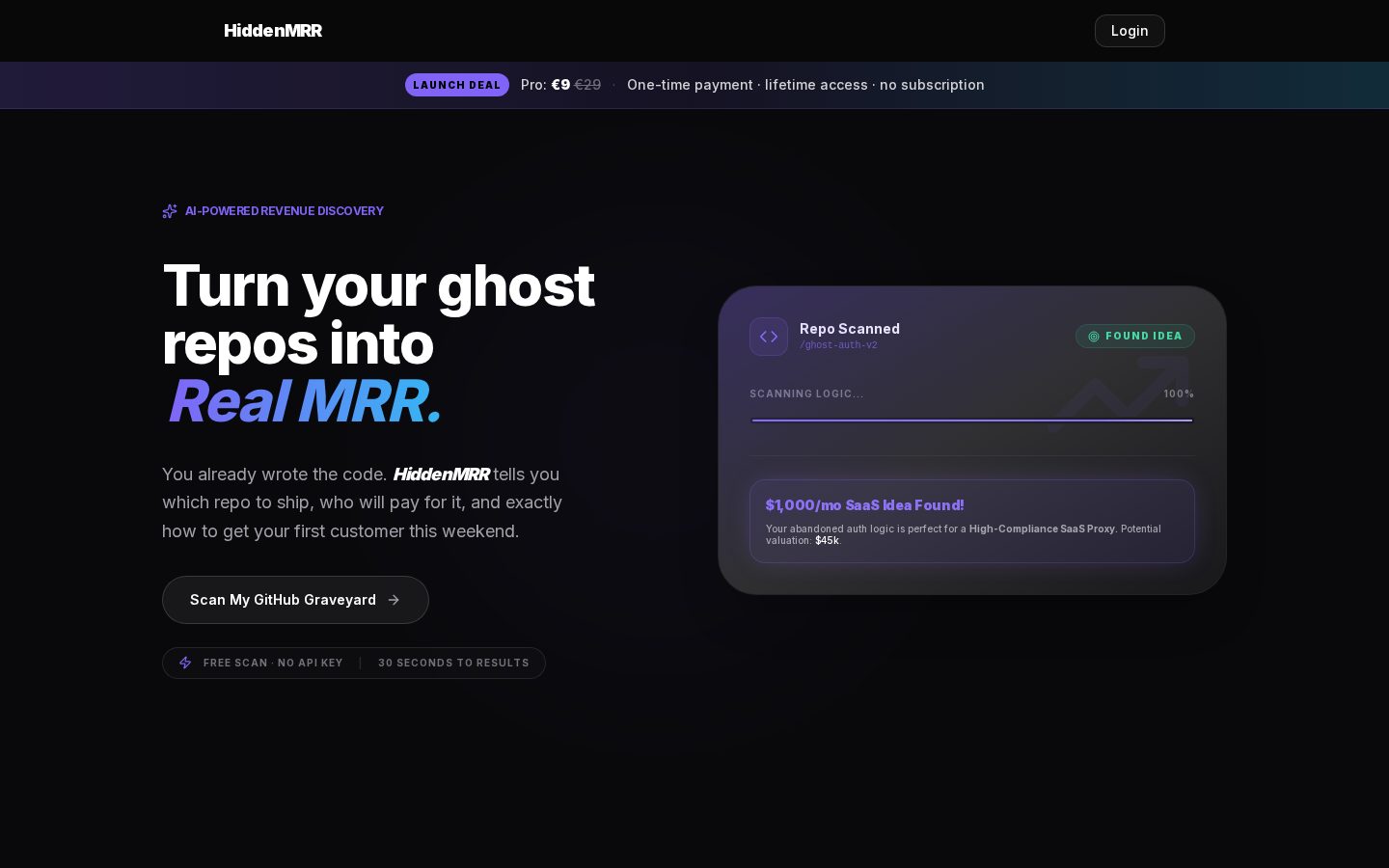1389x868 pixels.
Task: Click the High-Compliance SaaS Proxy description
Action: coord(964,534)
